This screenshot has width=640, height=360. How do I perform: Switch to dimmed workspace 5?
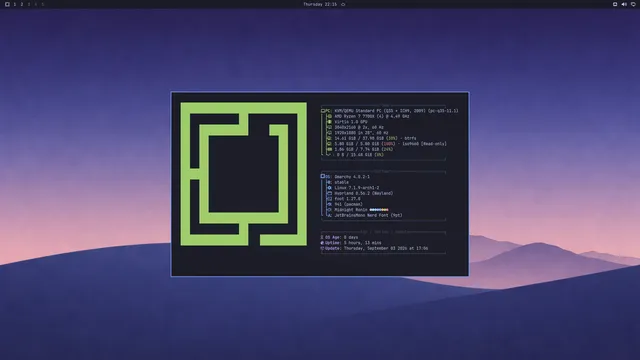[42, 4]
